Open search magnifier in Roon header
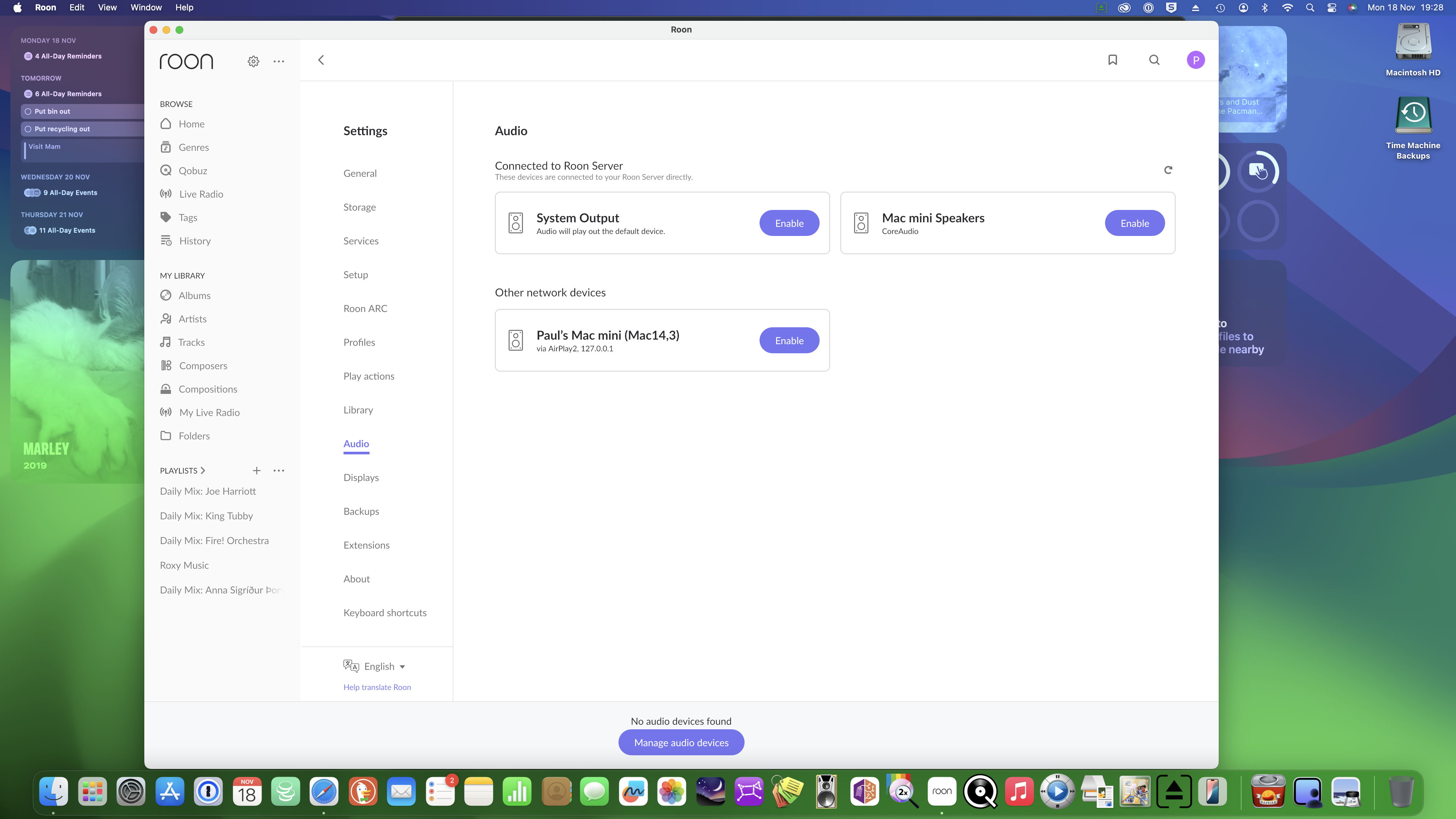Image resolution: width=1456 pixels, height=819 pixels. [x=1154, y=60]
